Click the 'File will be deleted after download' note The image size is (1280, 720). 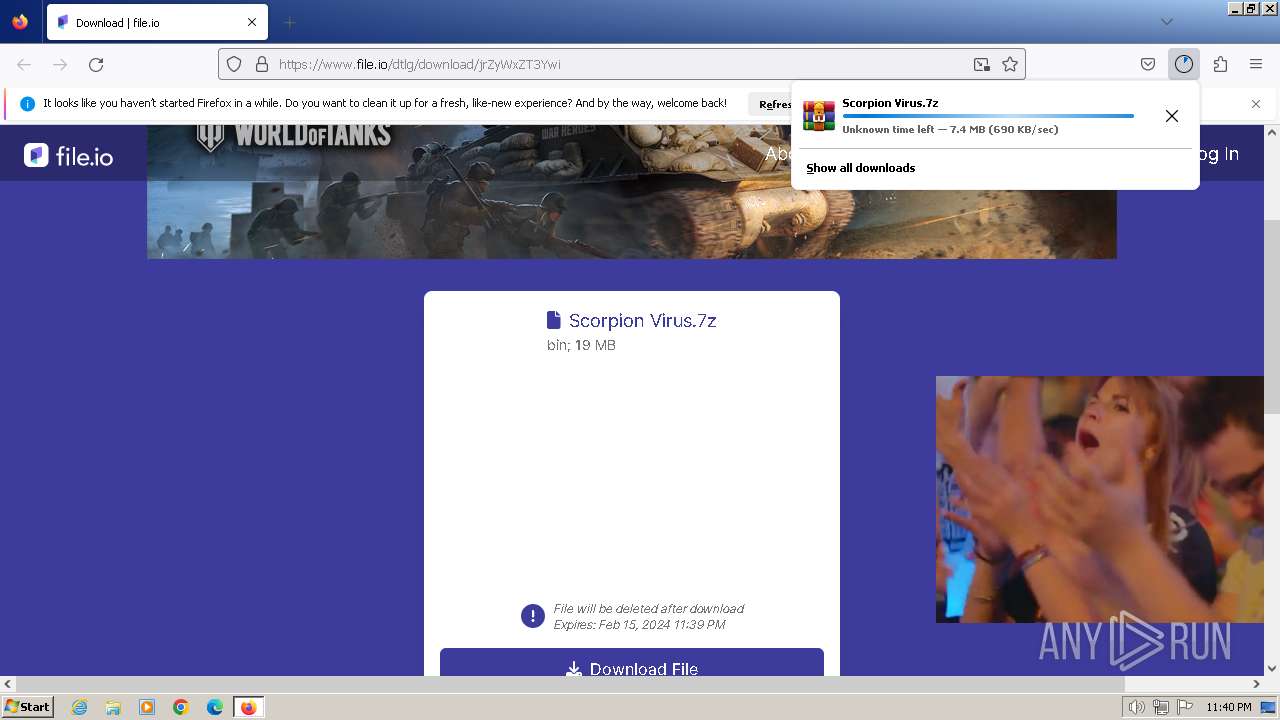click(649, 608)
